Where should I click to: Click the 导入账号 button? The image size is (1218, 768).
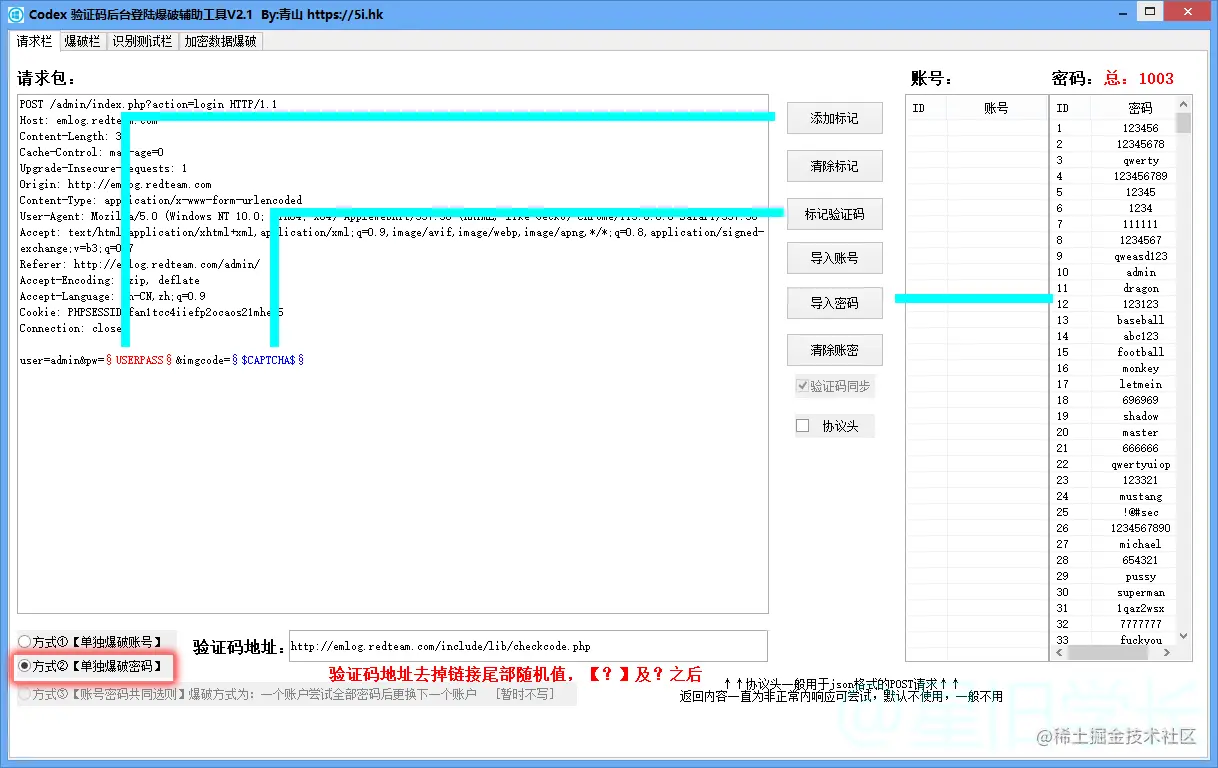(834, 258)
